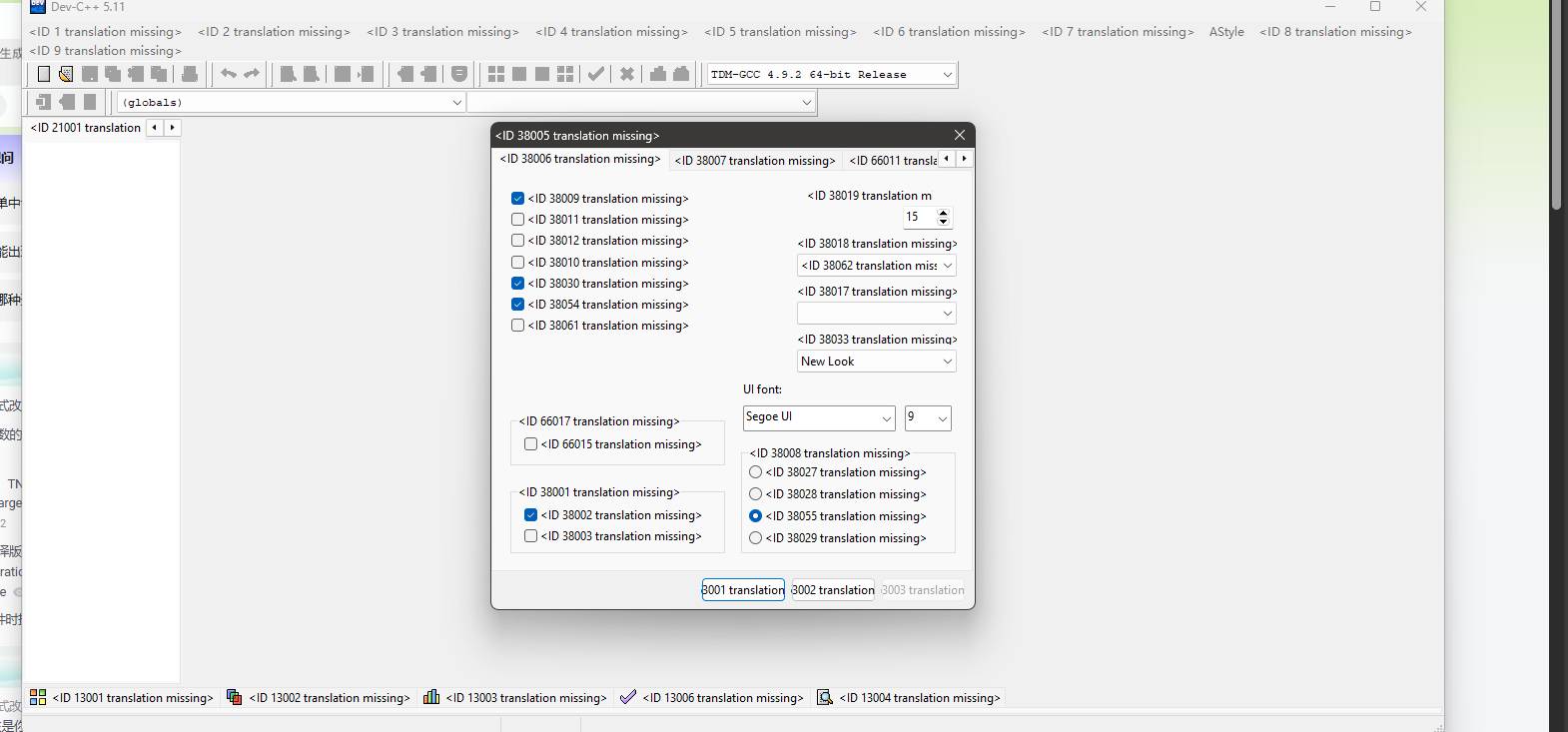Click the Delete profiling information icon
The height and width of the screenshot is (732, 1568).
(x=681, y=74)
